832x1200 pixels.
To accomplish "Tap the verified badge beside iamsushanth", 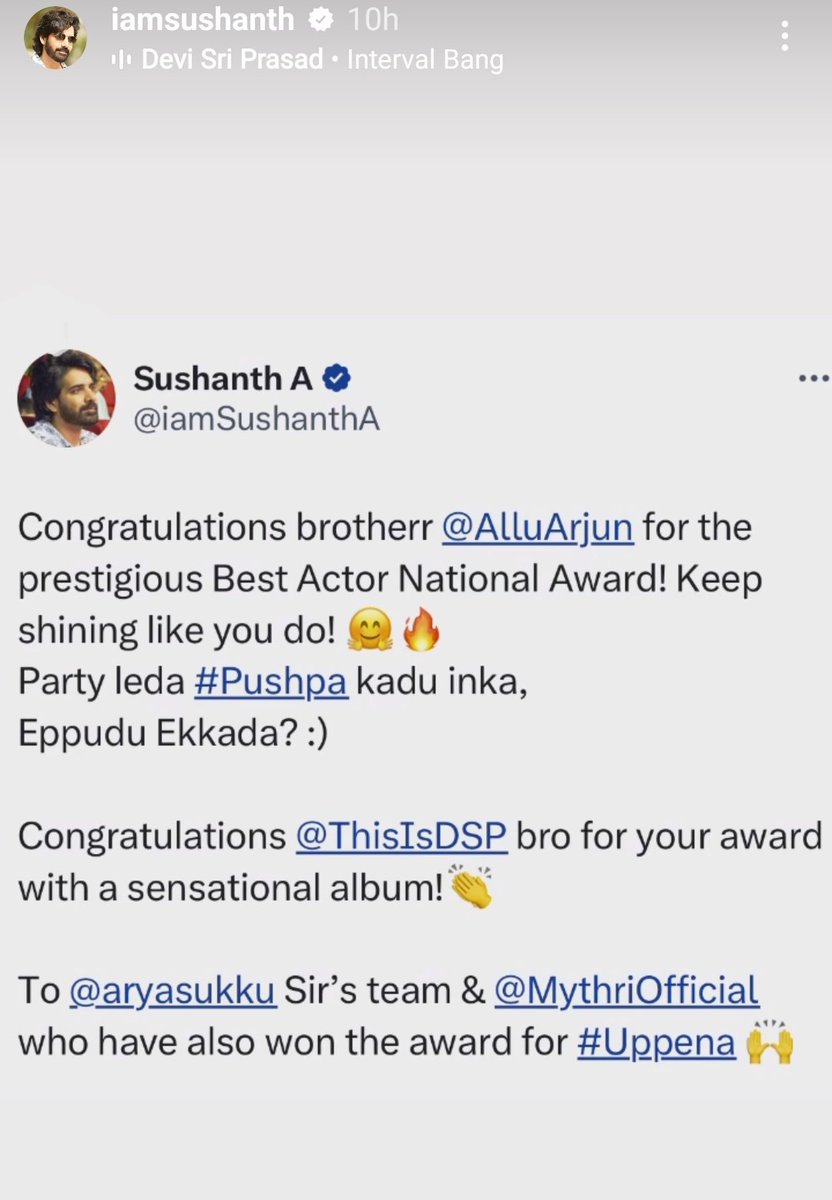I will (321, 20).
